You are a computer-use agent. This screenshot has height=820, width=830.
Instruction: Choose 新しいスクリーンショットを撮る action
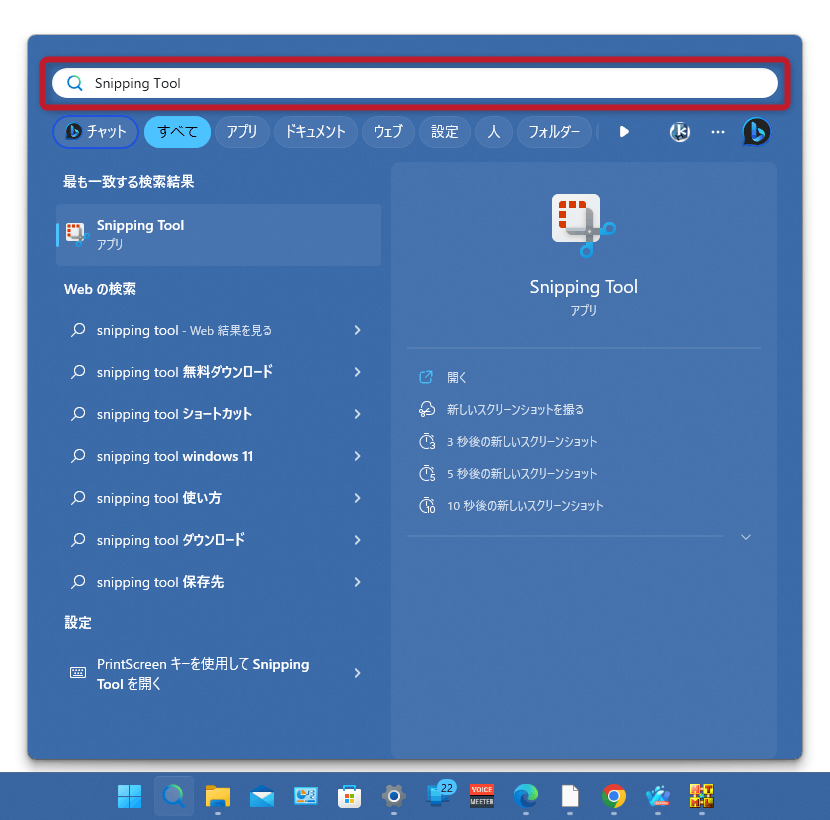pos(515,410)
